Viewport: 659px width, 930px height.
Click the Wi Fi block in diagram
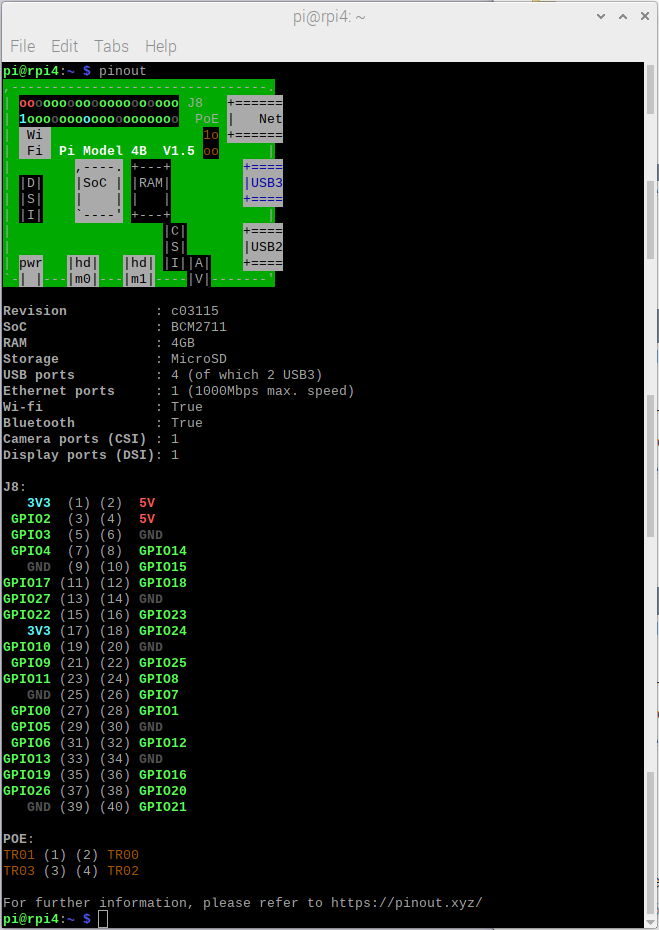click(x=35, y=143)
